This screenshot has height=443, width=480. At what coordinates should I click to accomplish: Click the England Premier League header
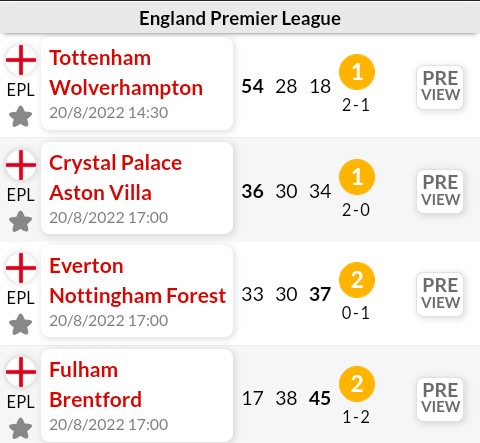(x=240, y=18)
